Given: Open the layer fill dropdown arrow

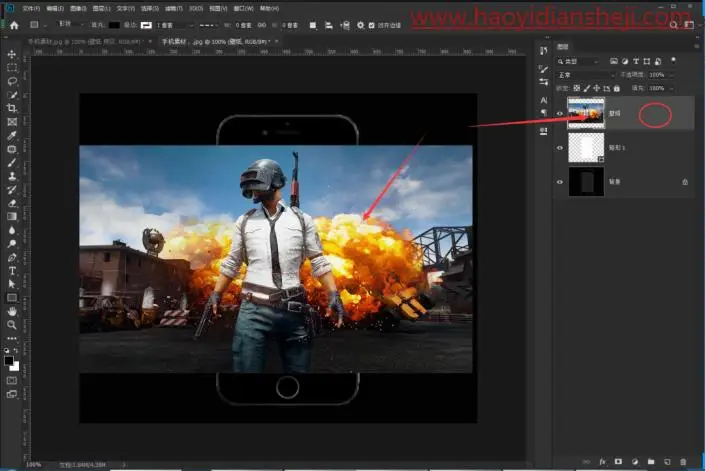Looking at the screenshot, I should click(x=672, y=88).
